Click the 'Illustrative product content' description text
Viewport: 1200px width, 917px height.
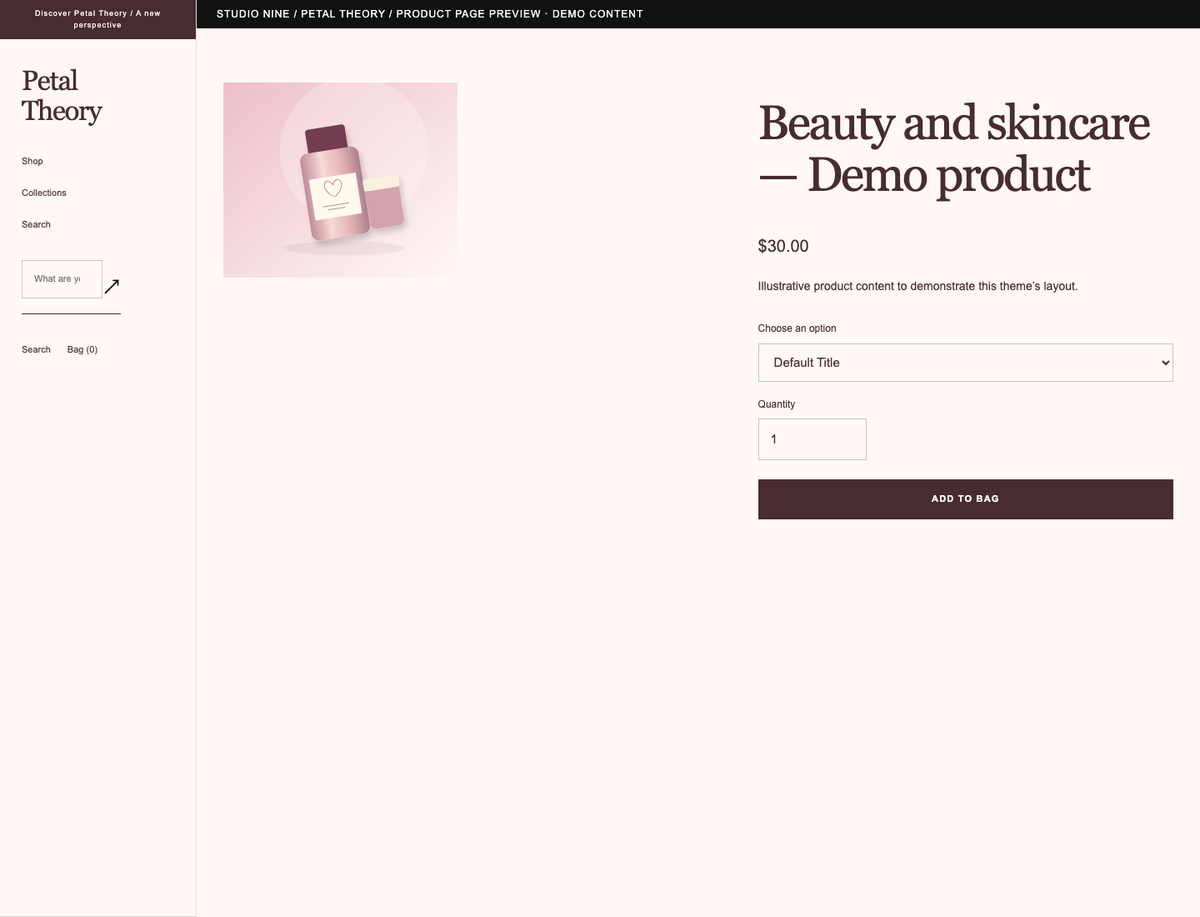tap(918, 286)
